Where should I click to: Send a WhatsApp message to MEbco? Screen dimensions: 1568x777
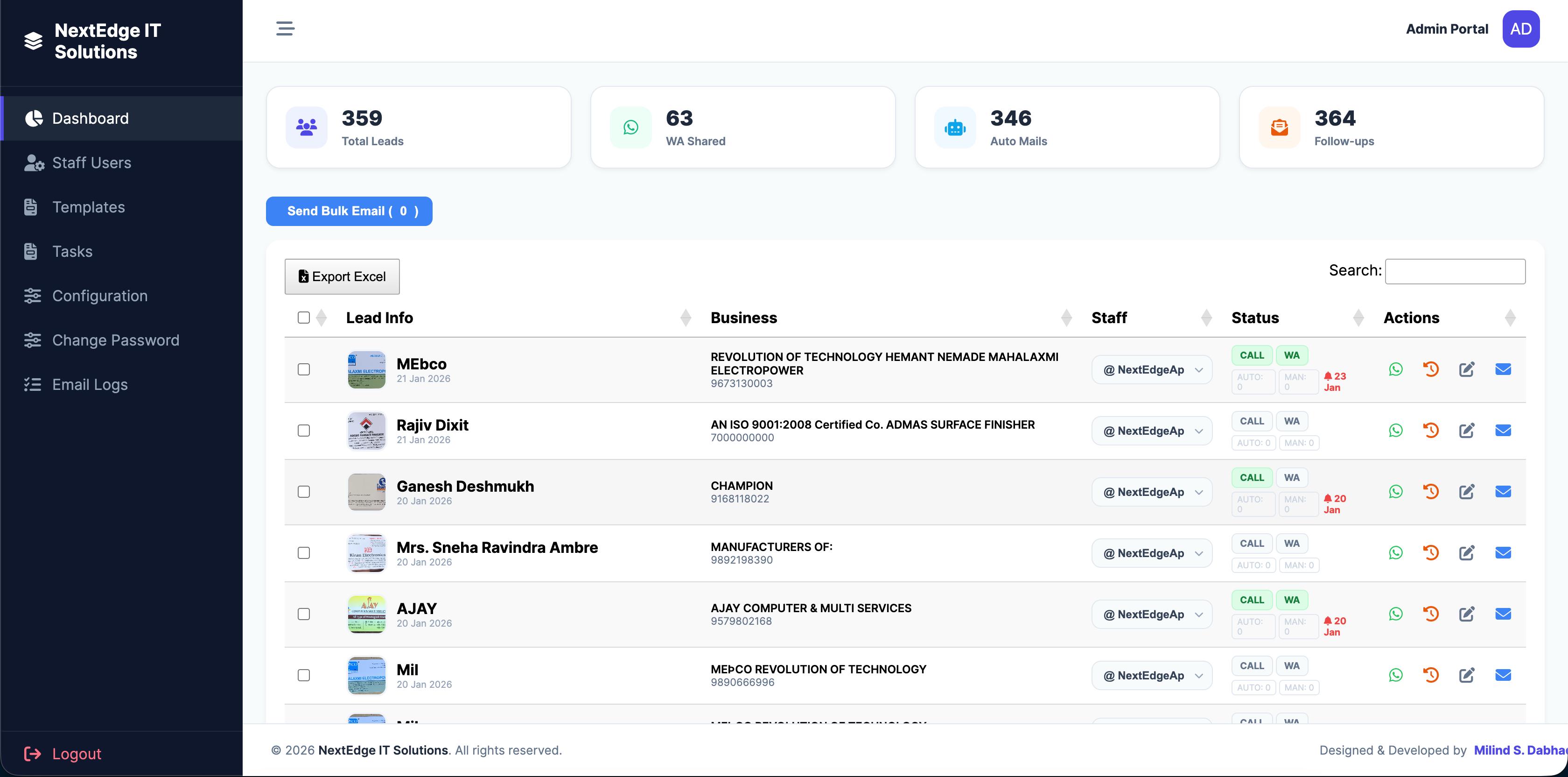pyautogui.click(x=1395, y=369)
